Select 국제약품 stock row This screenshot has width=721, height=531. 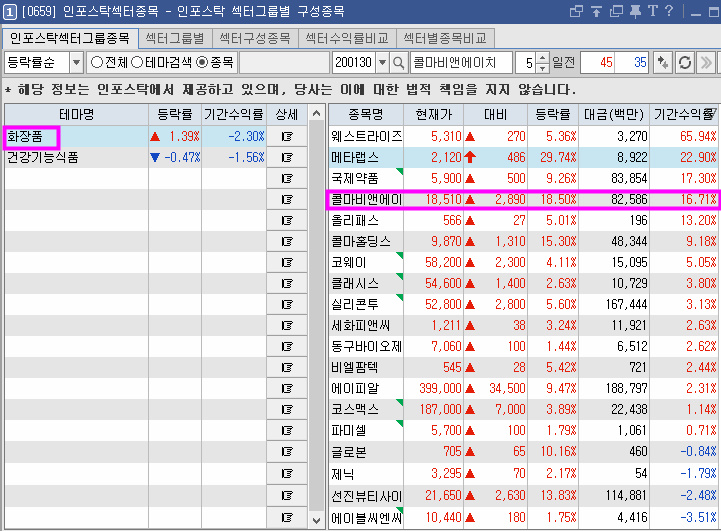click(523, 178)
